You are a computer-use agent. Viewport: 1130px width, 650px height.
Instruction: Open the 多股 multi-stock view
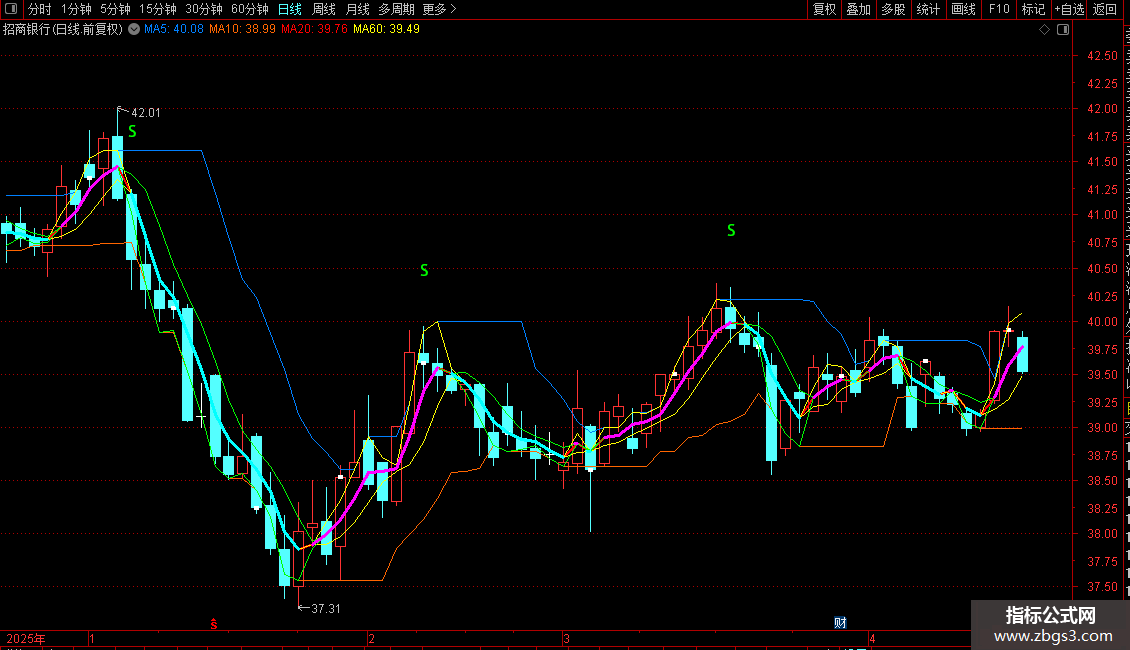pyautogui.click(x=893, y=9)
